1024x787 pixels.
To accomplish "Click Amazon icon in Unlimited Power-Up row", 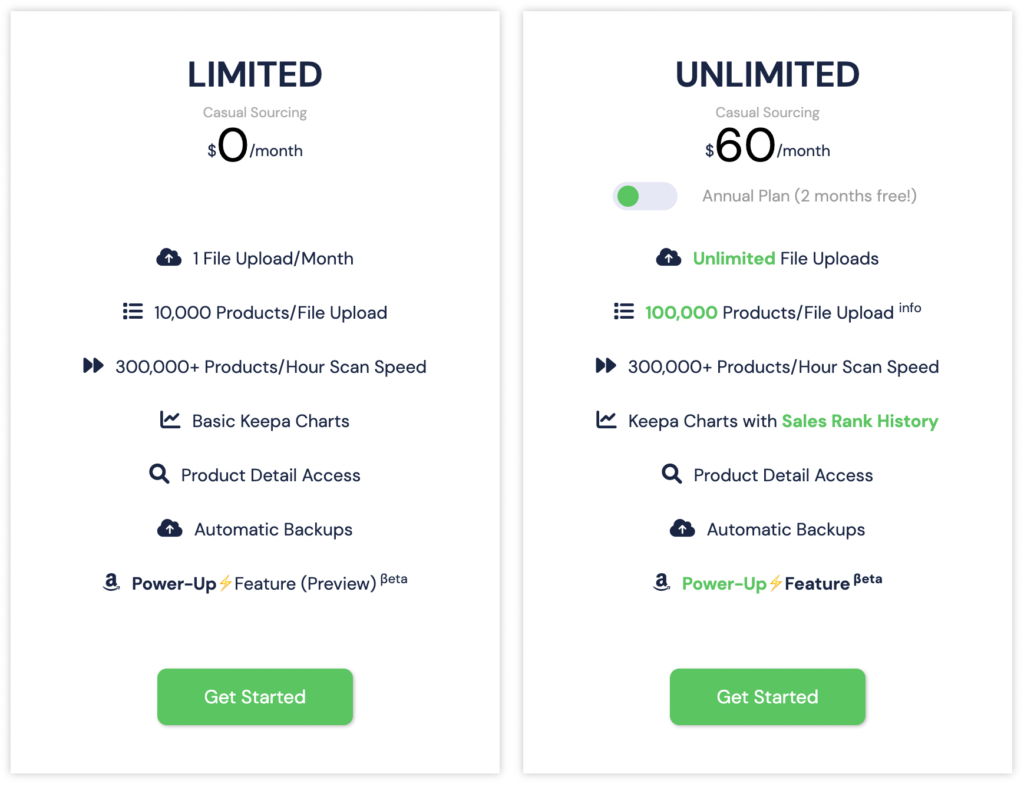I will [x=661, y=583].
